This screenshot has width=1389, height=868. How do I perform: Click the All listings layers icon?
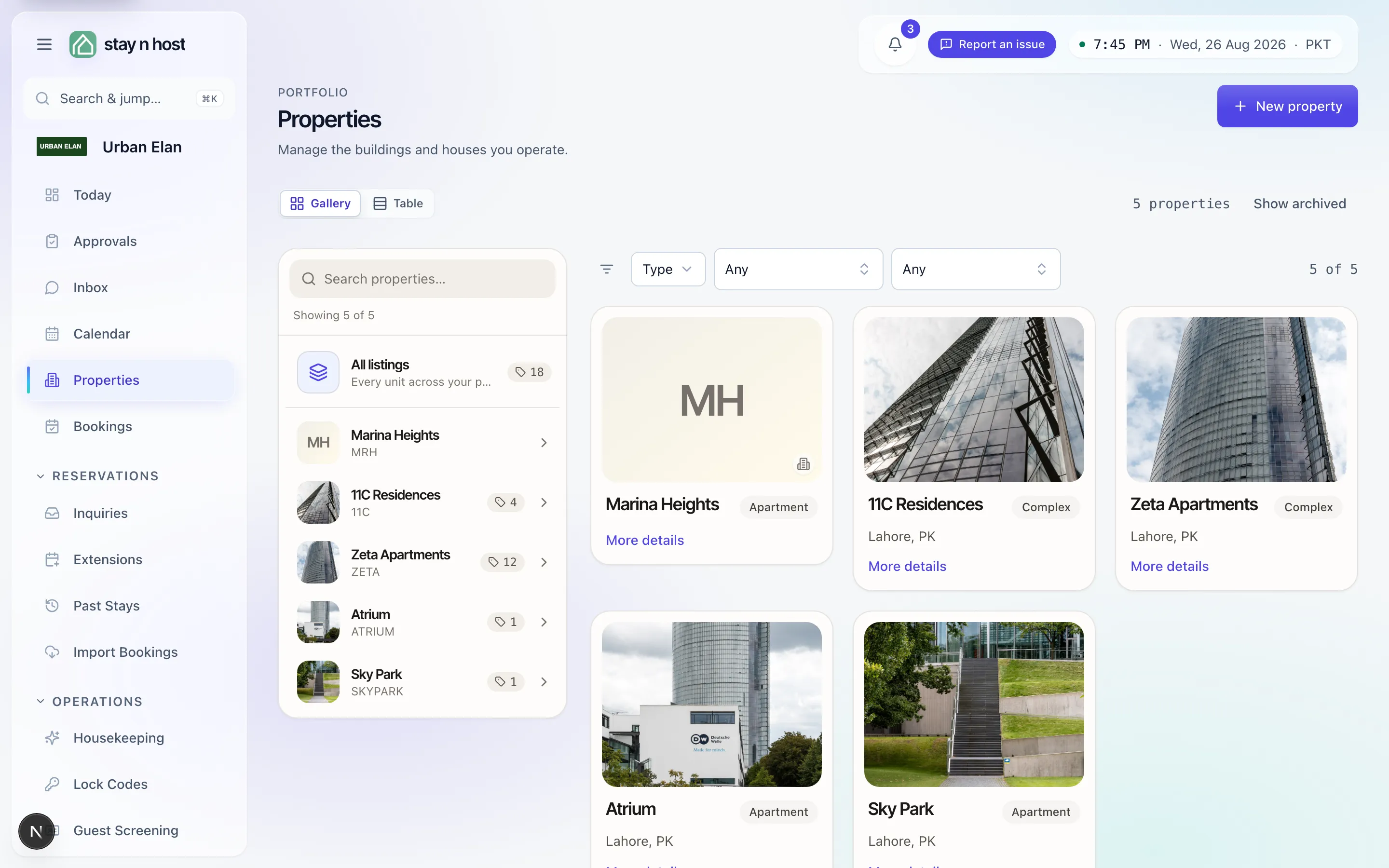click(x=318, y=372)
